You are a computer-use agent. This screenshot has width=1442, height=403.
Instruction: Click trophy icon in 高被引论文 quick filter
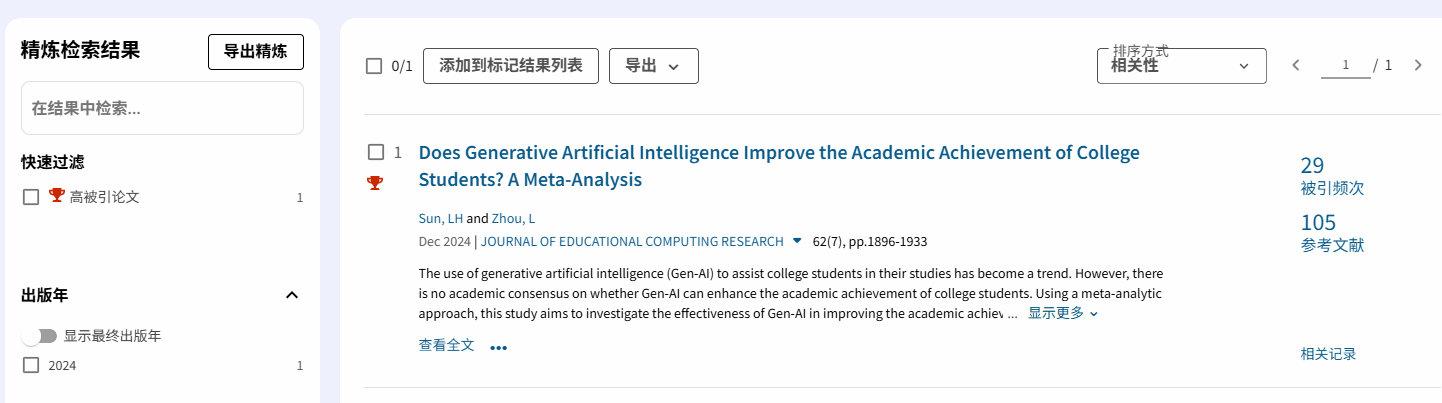point(57,196)
